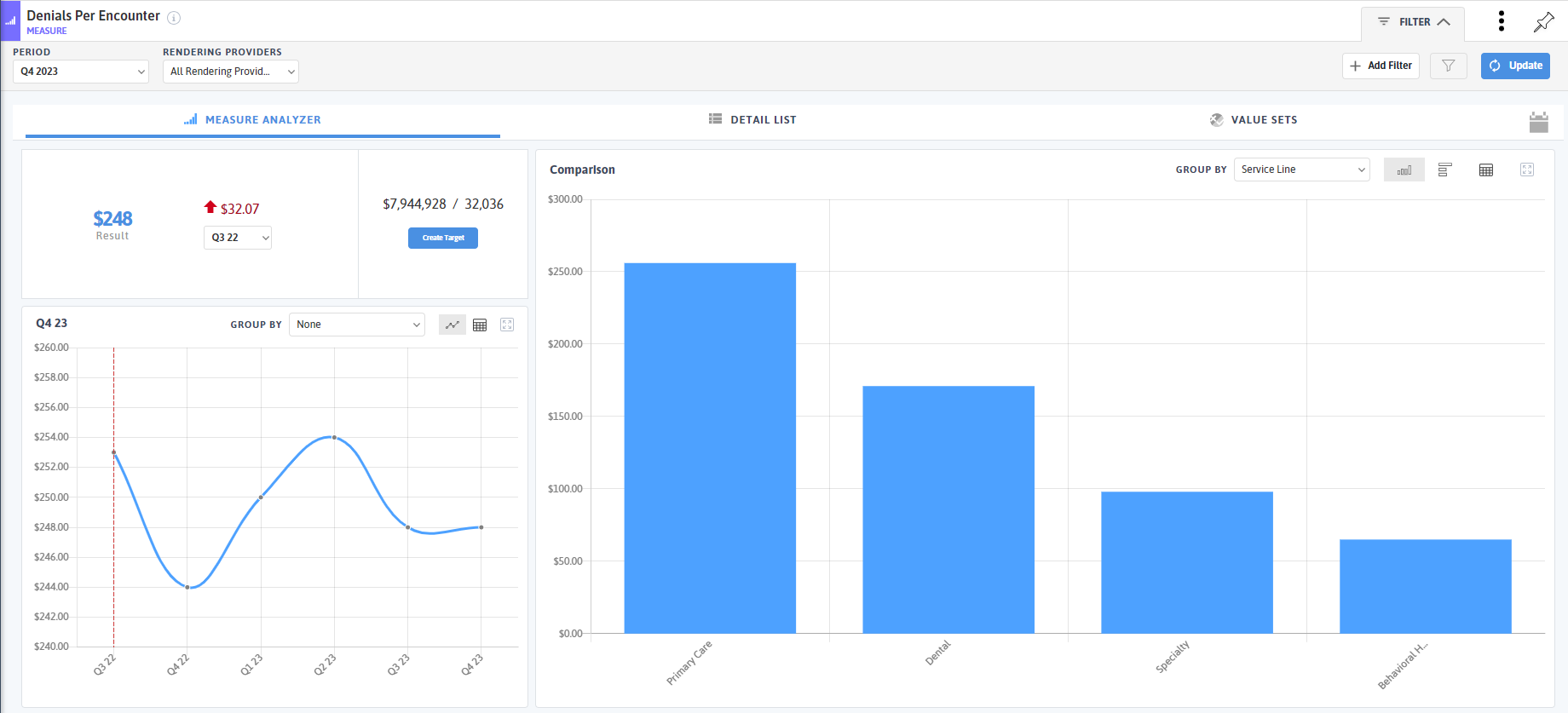Pin the measure using the pushpin icon
The height and width of the screenshot is (713, 1568).
tap(1543, 22)
